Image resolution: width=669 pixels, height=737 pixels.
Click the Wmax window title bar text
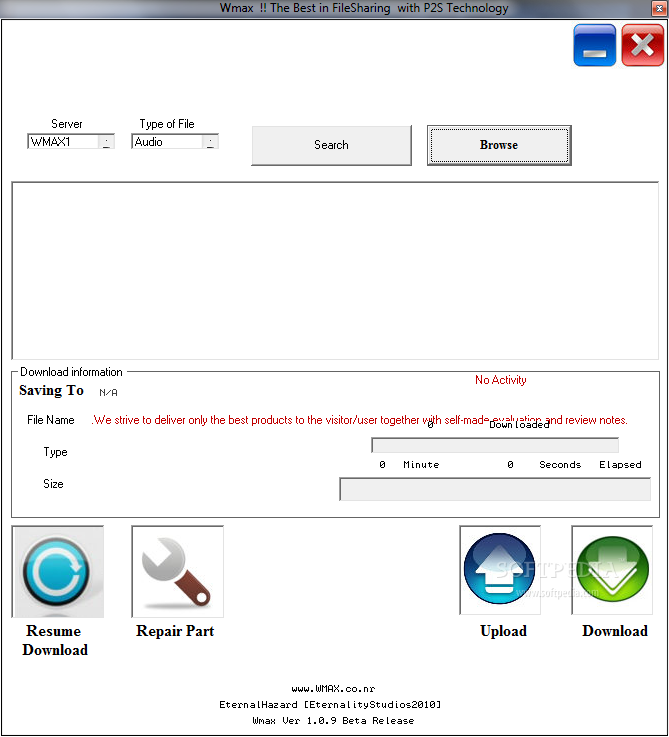click(x=364, y=8)
